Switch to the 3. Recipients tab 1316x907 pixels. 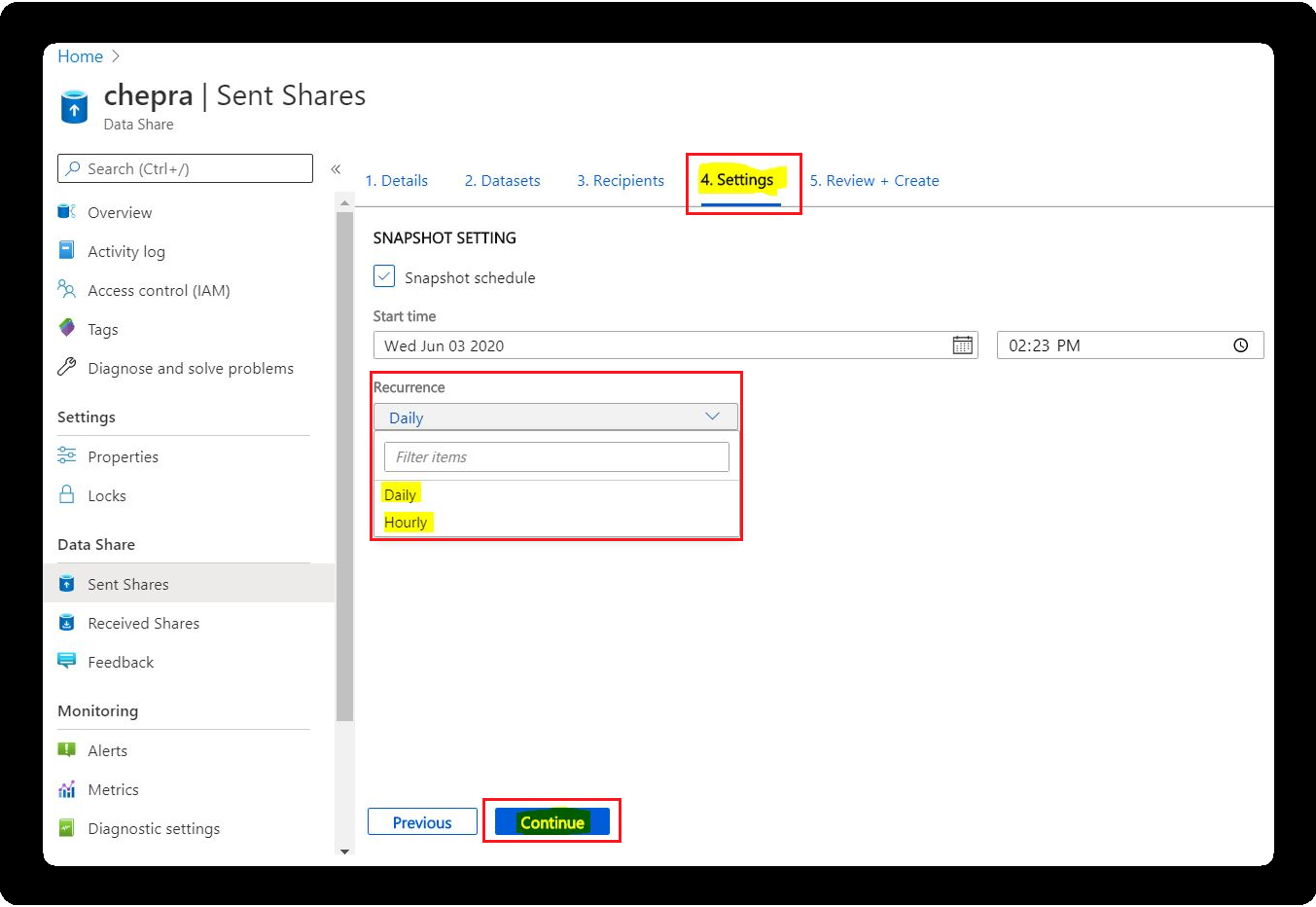[621, 180]
